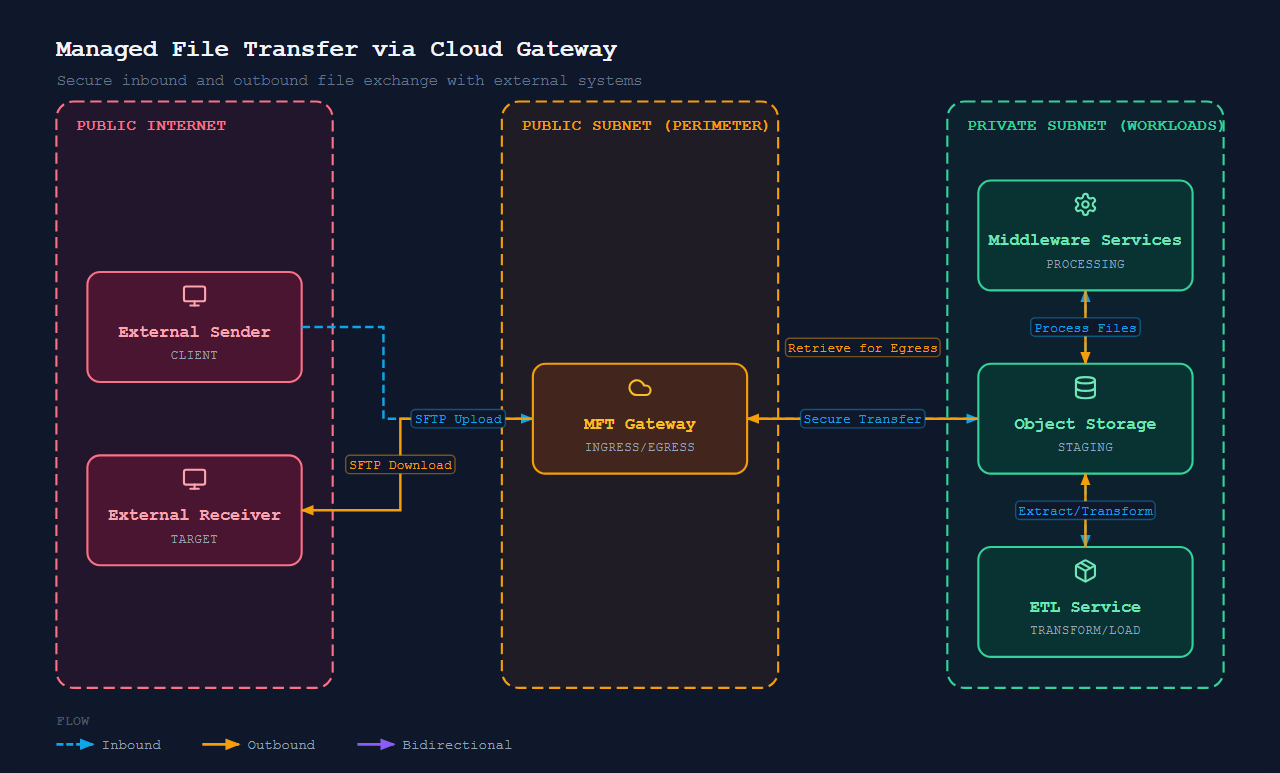This screenshot has height=773, width=1280.
Task: Select the MFT Gateway node
Action: point(640,419)
